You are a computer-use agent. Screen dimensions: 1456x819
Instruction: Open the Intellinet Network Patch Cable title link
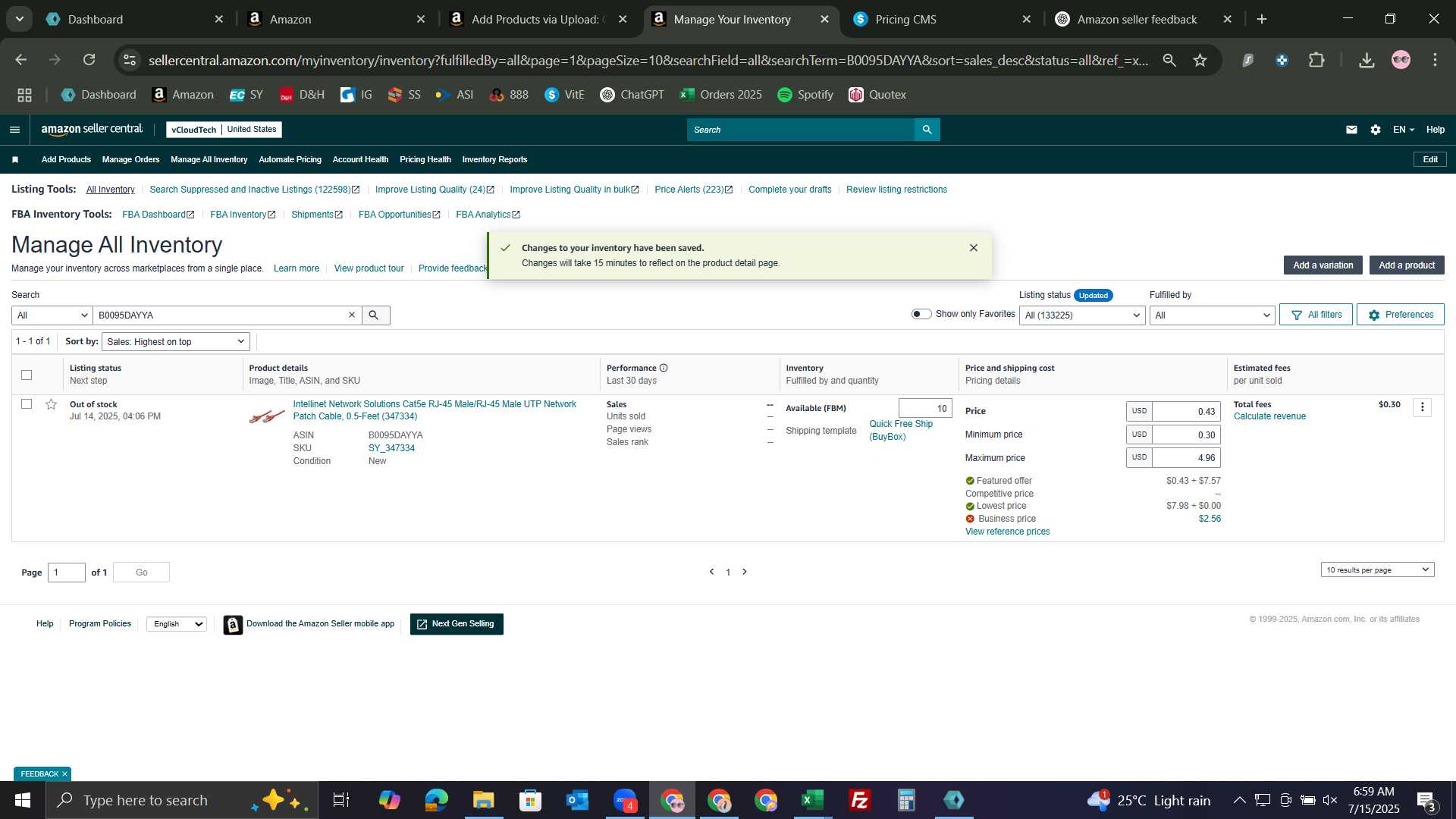pos(435,410)
